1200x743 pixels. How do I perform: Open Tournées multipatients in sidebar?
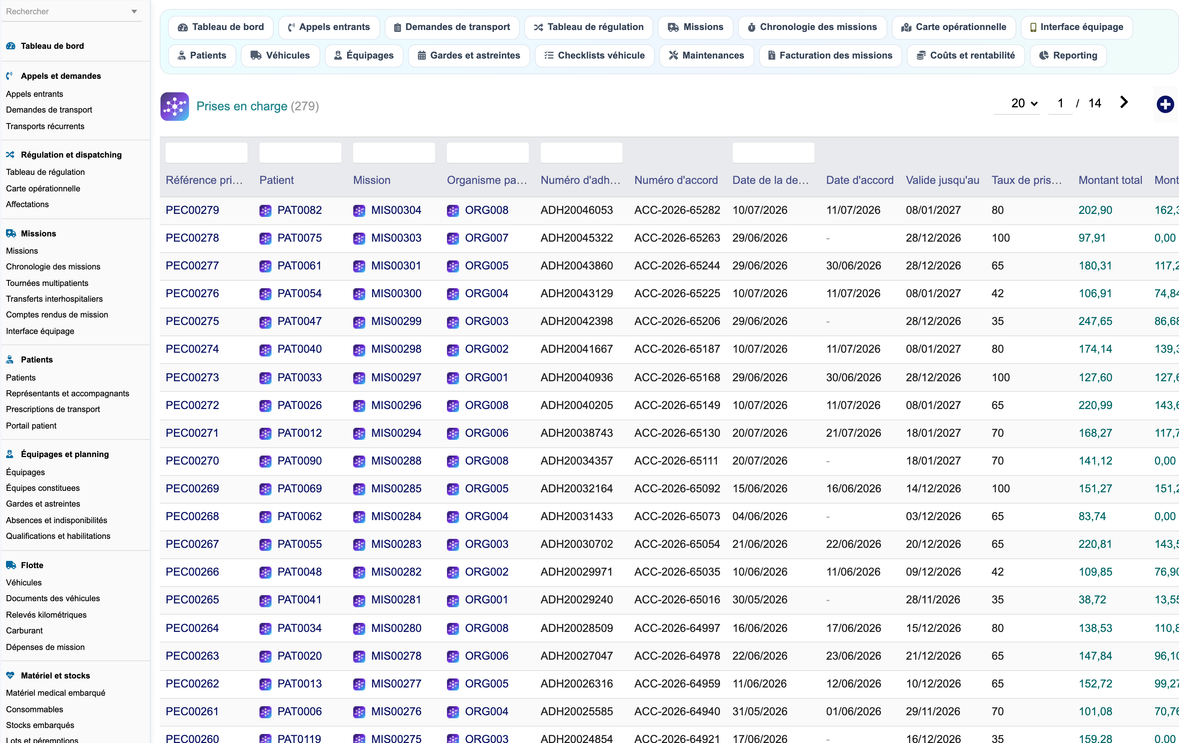click(47, 283)
